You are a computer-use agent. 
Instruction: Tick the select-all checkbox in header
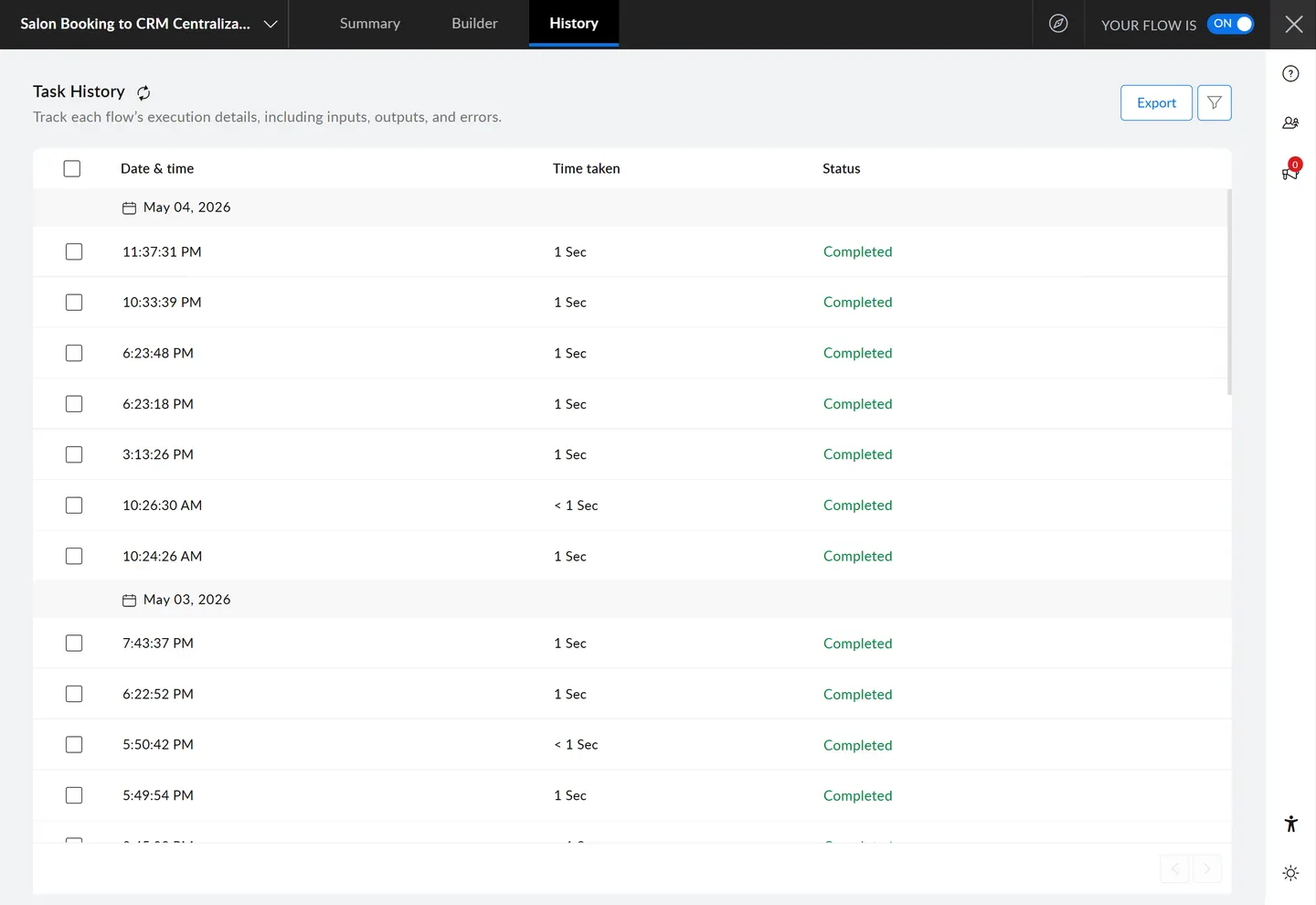pyautogui.click(x=72, y=169)
